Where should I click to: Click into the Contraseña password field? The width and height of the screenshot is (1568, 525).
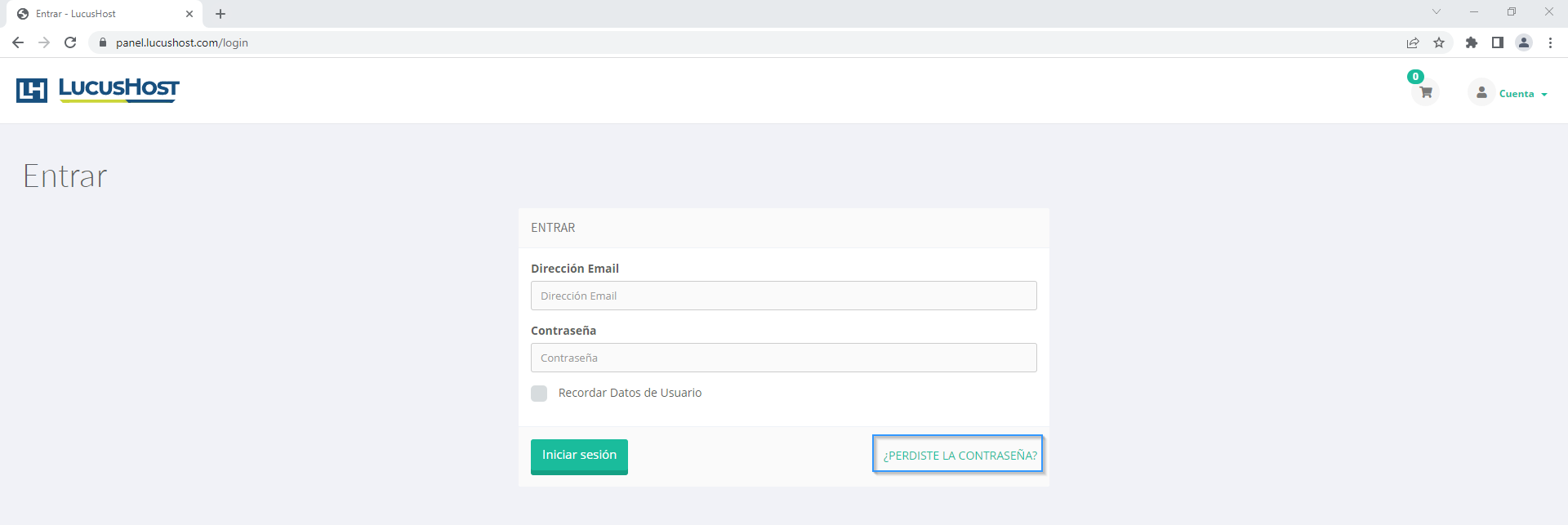(783, 358)
